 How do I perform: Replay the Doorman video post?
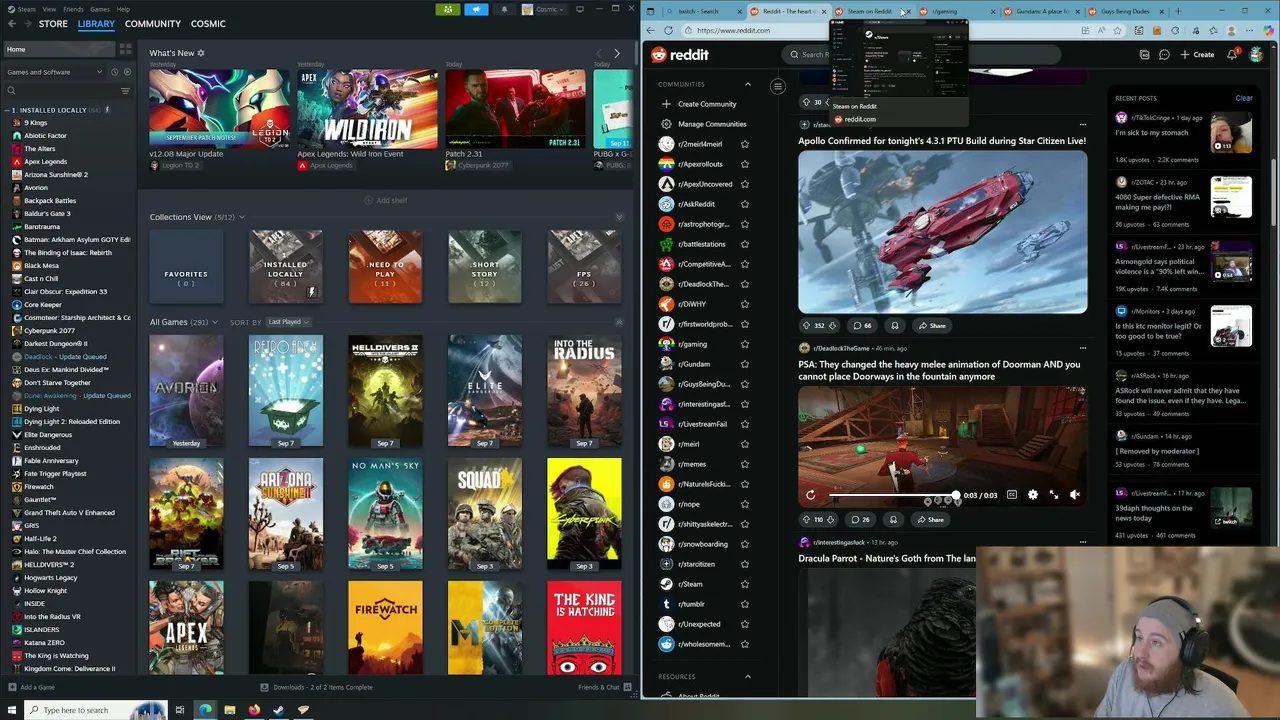pos(810,495)
